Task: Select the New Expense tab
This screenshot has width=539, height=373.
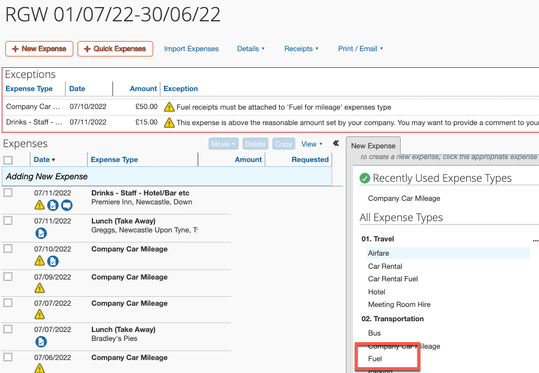Action: click(373, 146)
